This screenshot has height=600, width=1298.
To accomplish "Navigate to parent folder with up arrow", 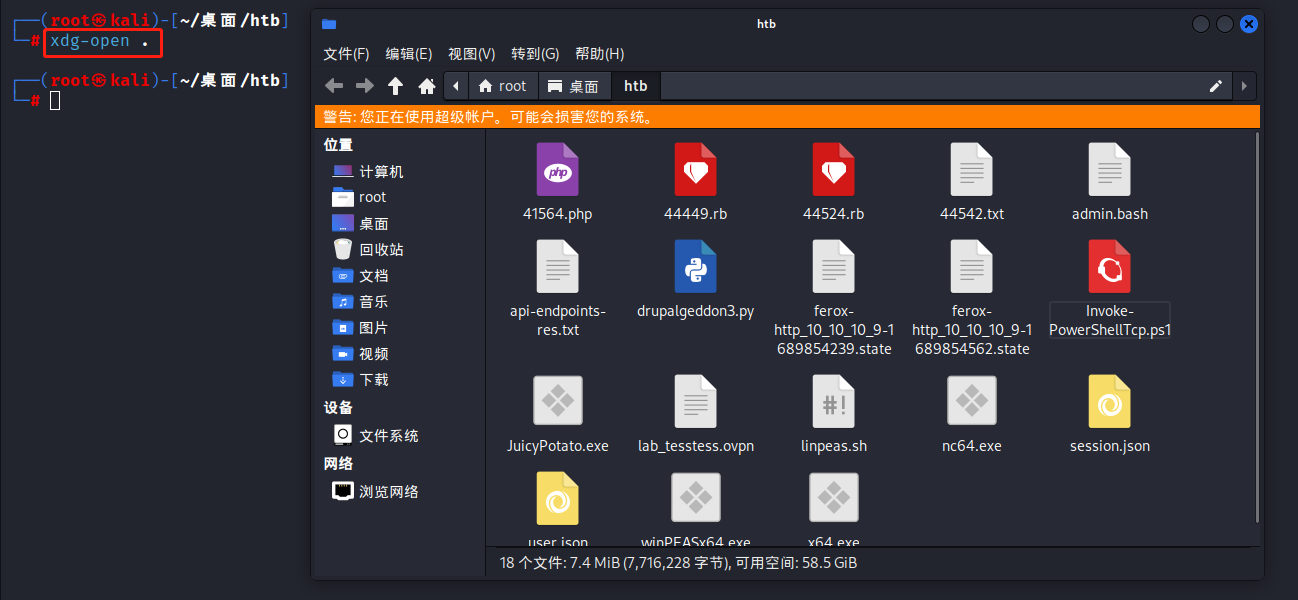I will pyautogui.click(x=396, y=86).
